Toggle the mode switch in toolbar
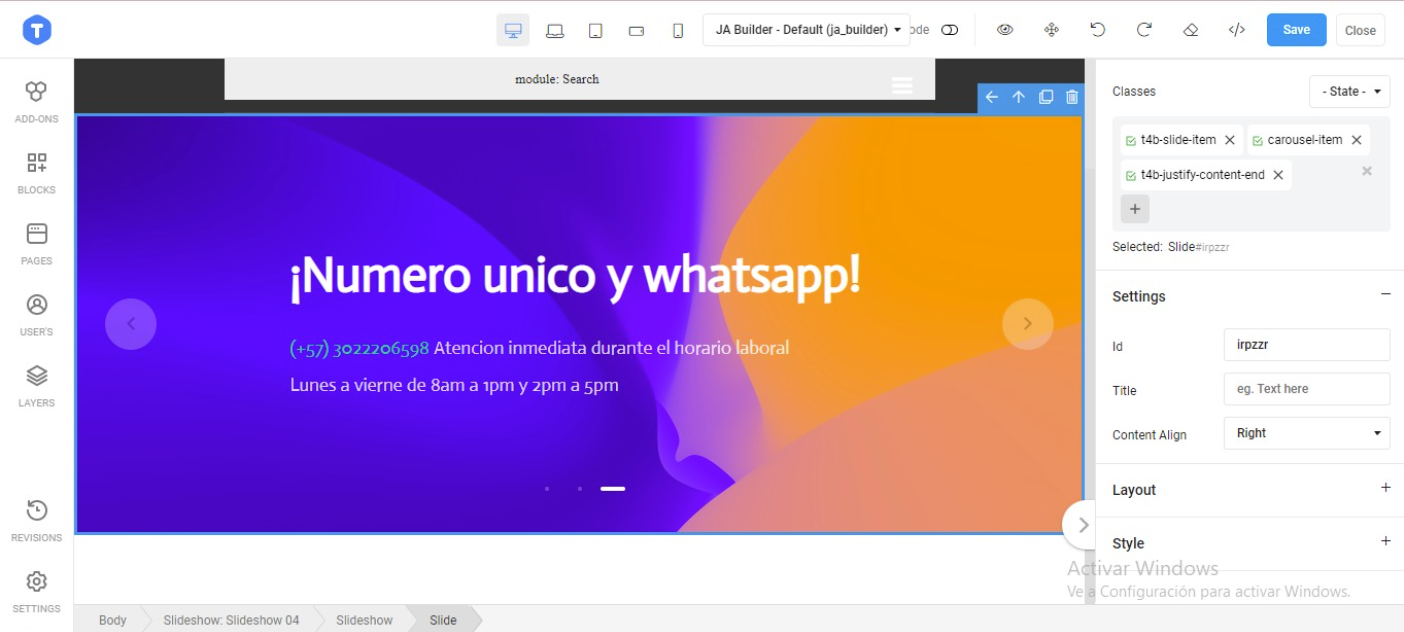 (949, 30)
